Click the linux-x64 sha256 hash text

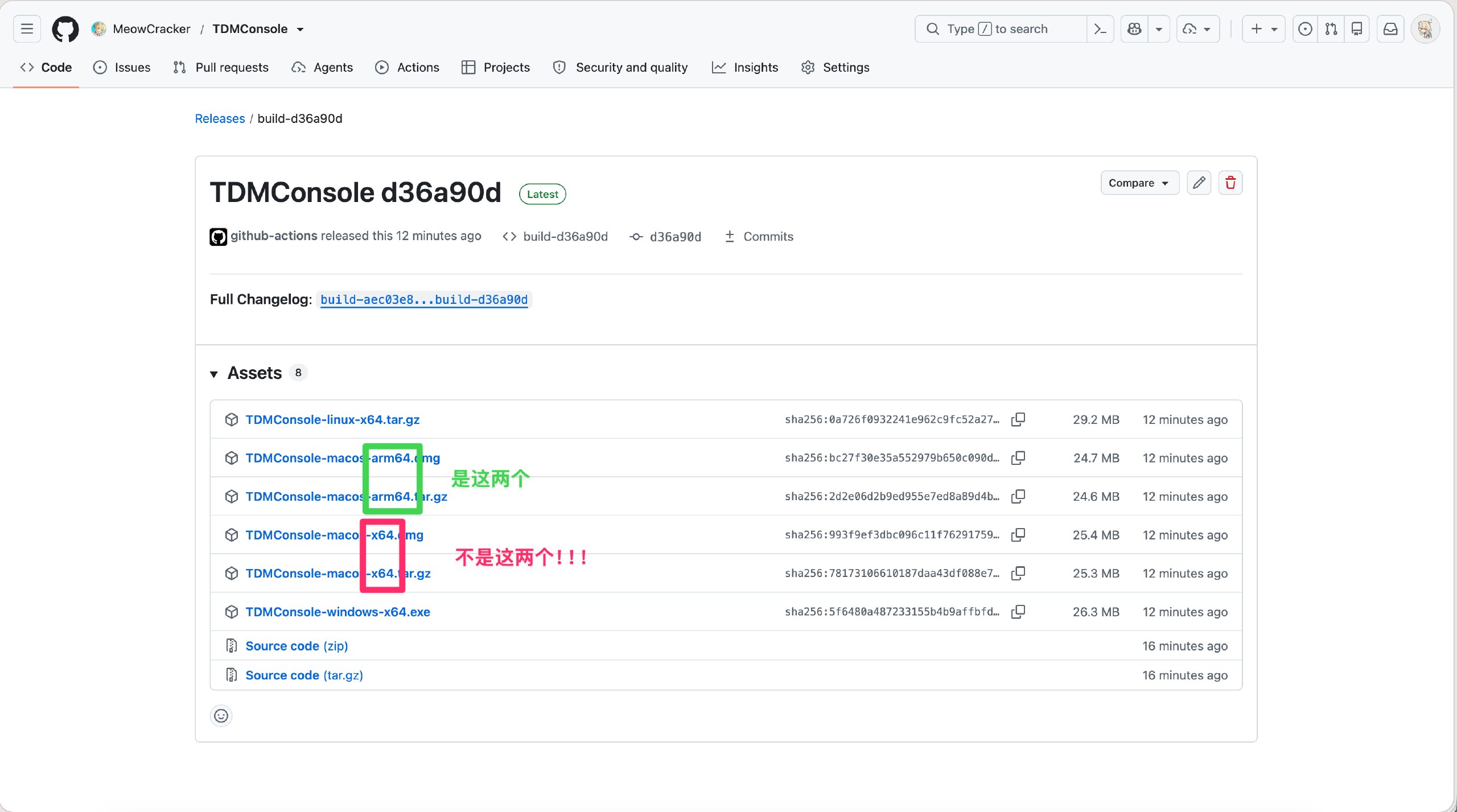[x=892, y=419]
